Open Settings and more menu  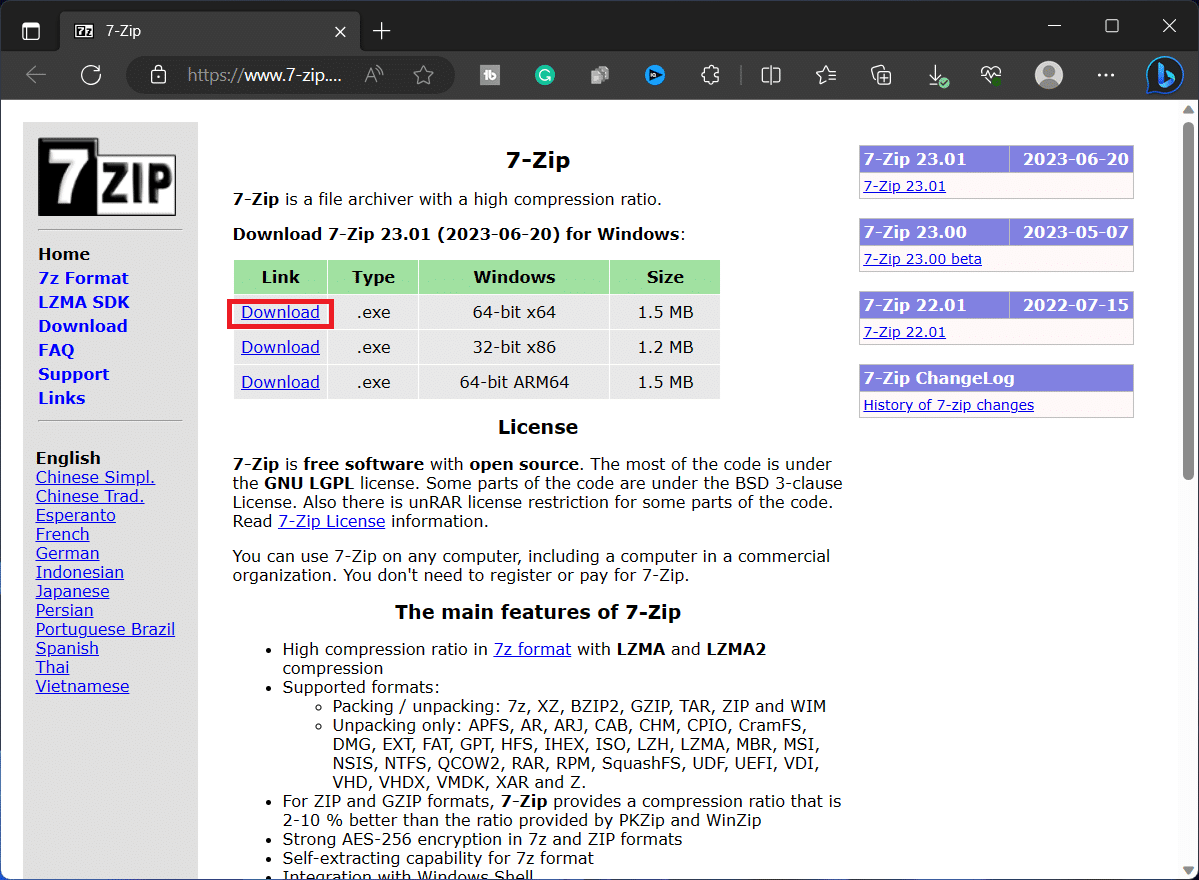(x=1105, y=75)
